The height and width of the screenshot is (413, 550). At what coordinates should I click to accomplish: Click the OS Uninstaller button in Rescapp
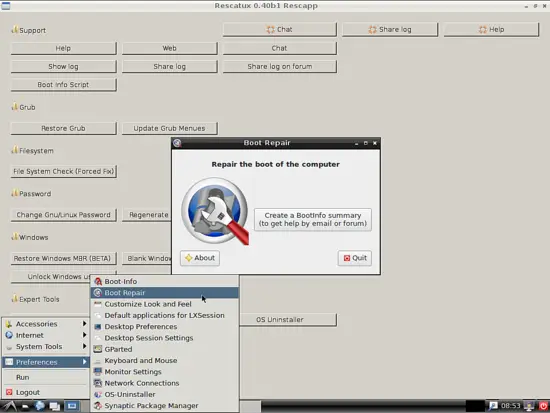(x=288, y=320)
